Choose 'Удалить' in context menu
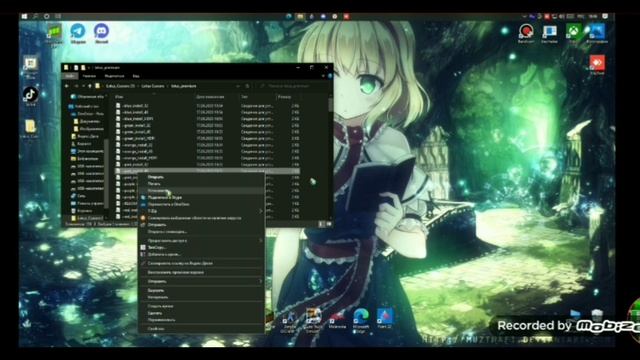The height and width of the screenshot is (360, 640). click(202, 313)
